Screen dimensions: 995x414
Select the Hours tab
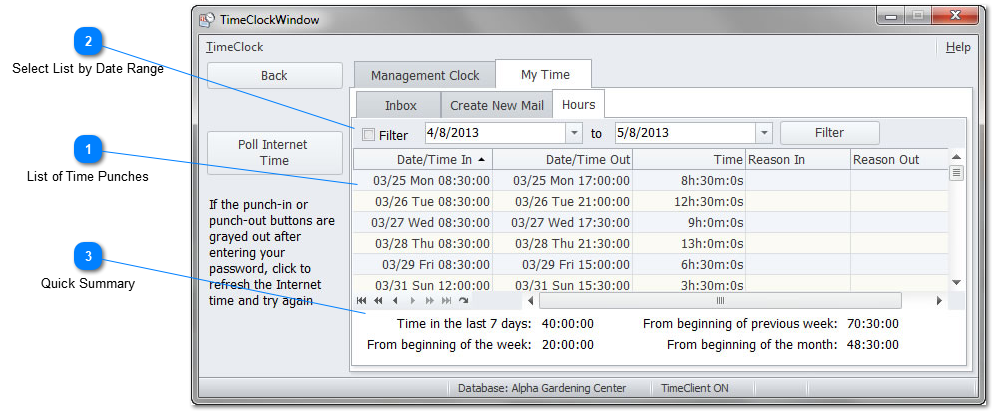point(578,104)
